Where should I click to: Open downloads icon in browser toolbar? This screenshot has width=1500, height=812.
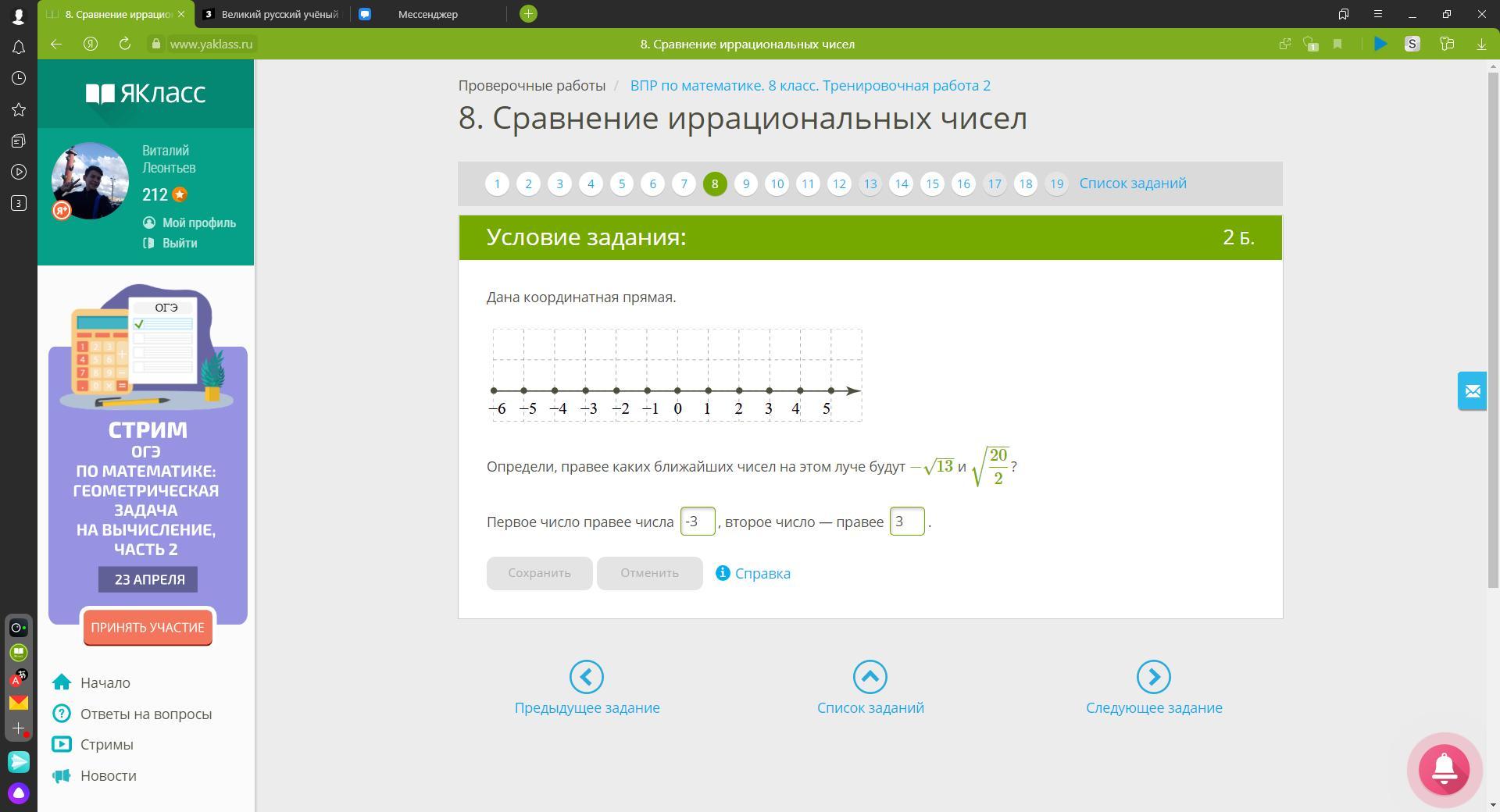click(x=1480, y=45)
